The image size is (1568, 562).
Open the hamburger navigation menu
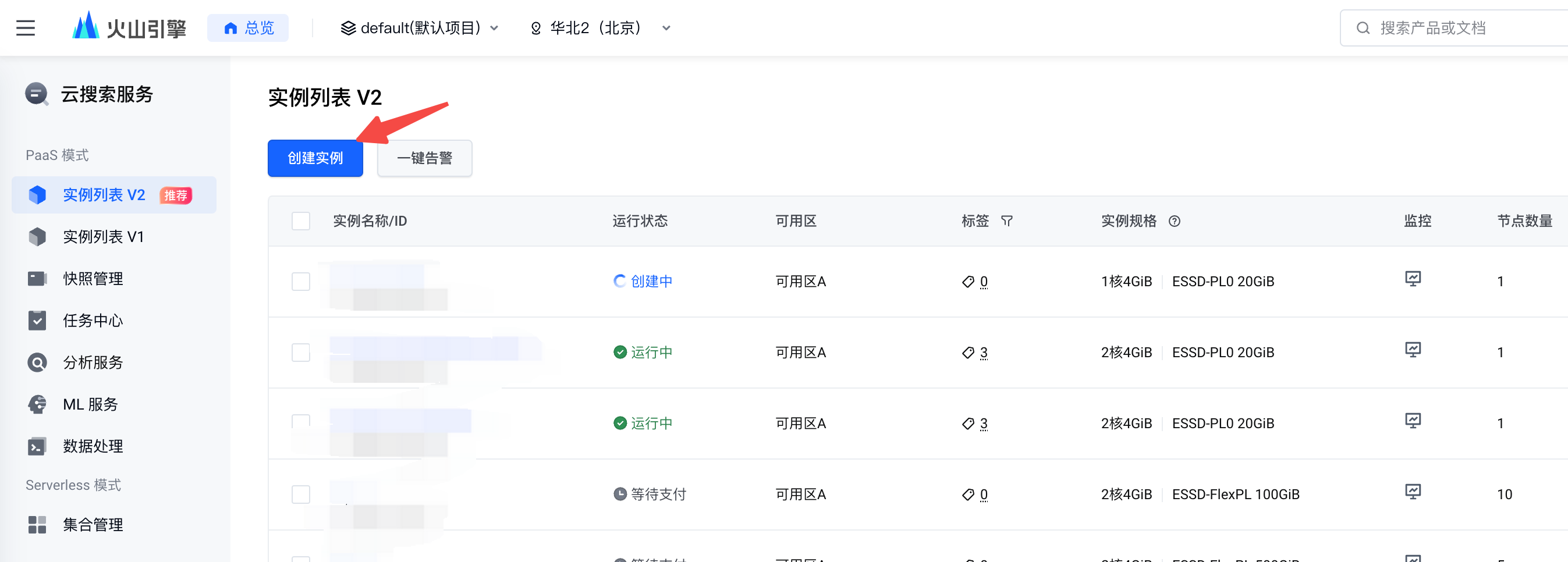click(x=26, y=28)
